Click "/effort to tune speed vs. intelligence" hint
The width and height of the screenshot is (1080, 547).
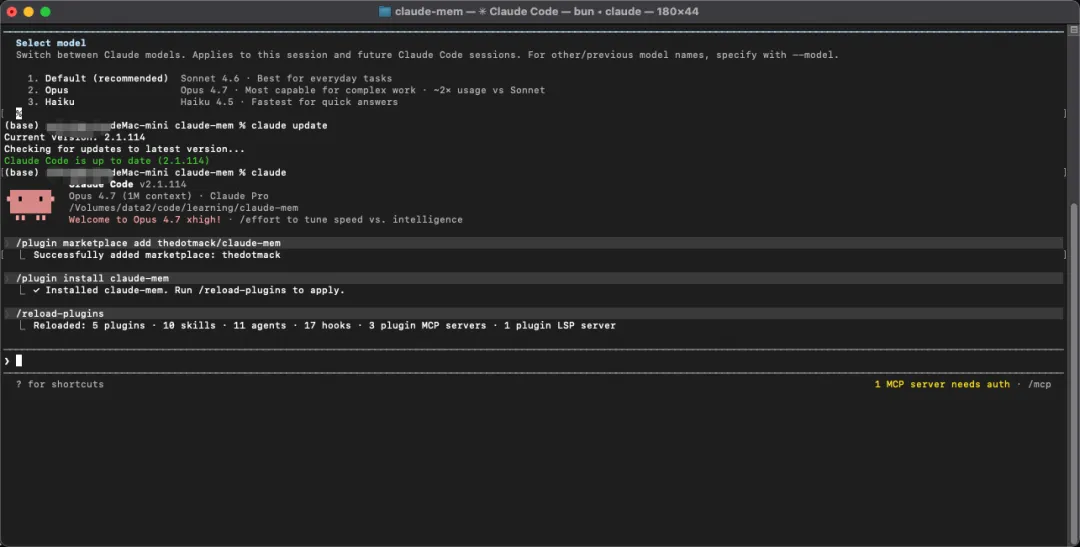(351, 219)
